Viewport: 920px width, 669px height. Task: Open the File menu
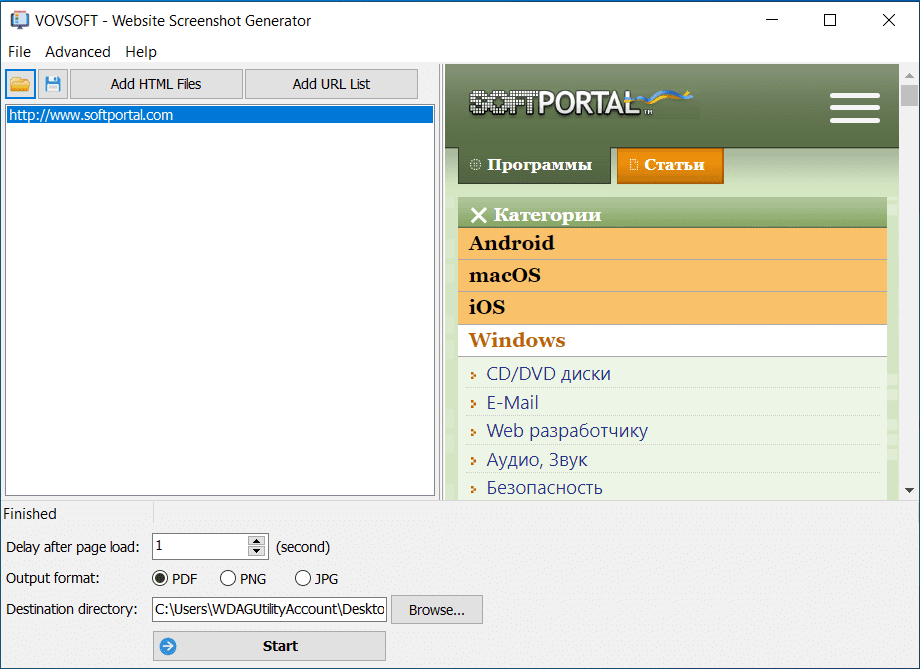19,52
